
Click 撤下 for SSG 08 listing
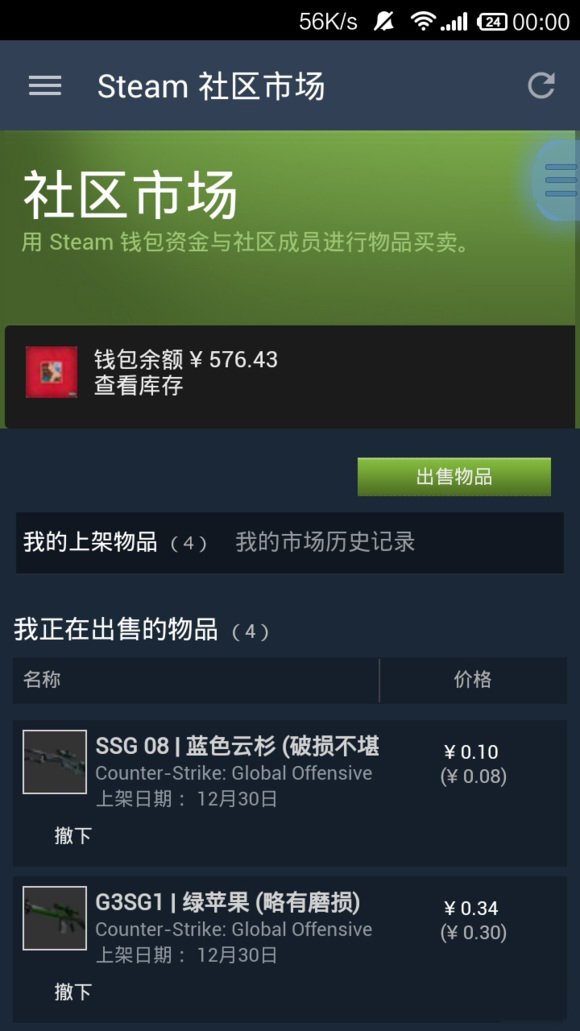tap(73, 836)
